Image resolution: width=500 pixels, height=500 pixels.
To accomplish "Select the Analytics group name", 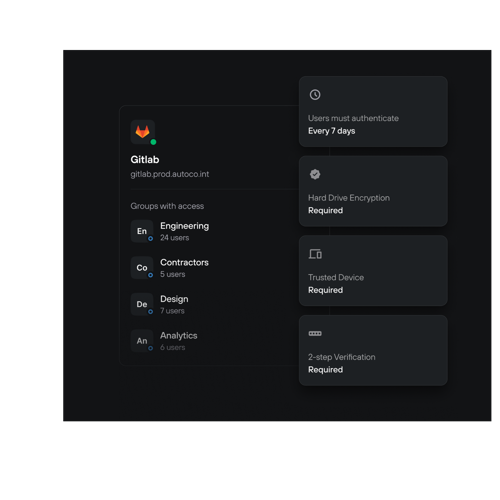I will point(179,336).
